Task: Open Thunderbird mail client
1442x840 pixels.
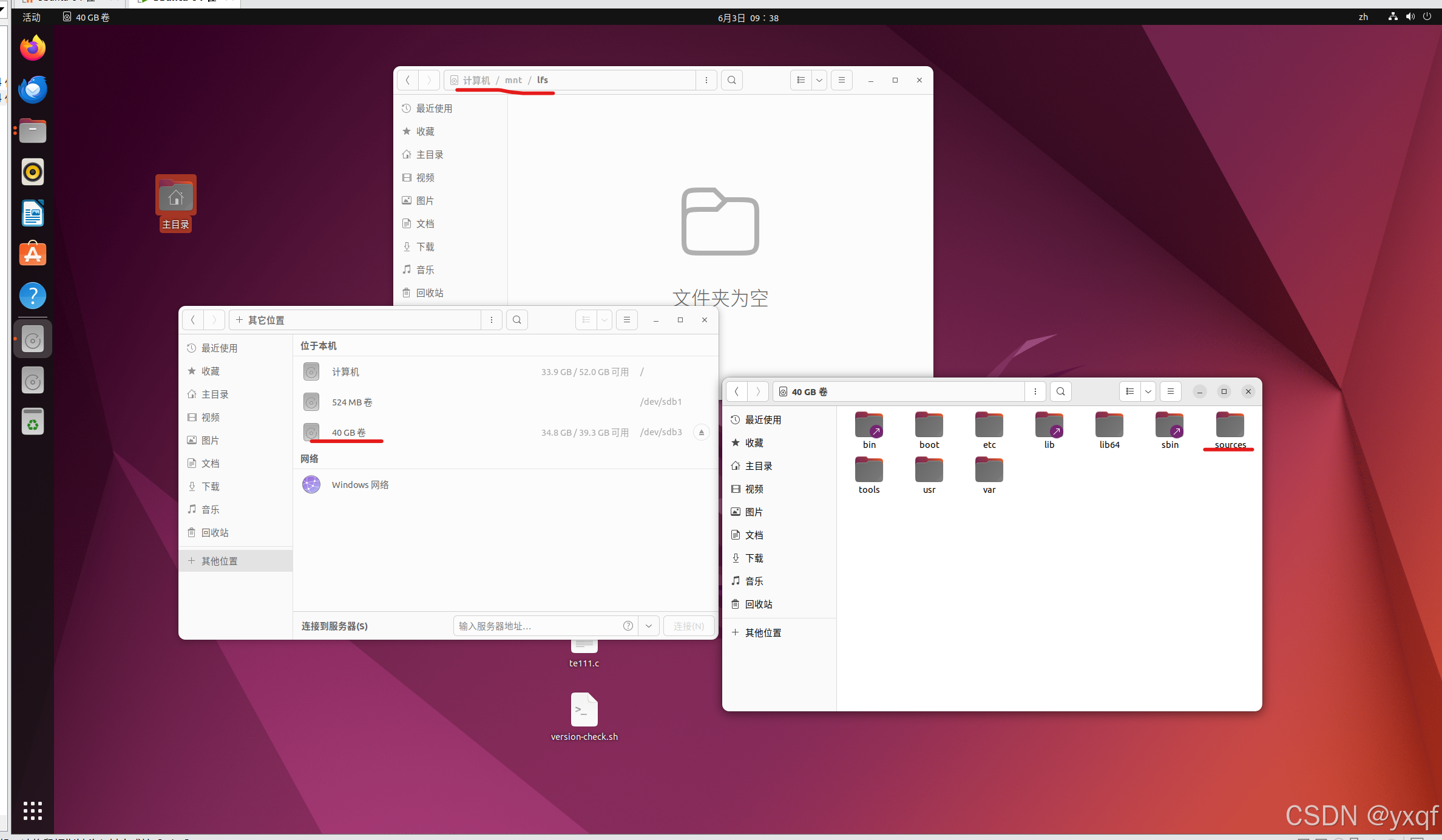Action: 32,89
